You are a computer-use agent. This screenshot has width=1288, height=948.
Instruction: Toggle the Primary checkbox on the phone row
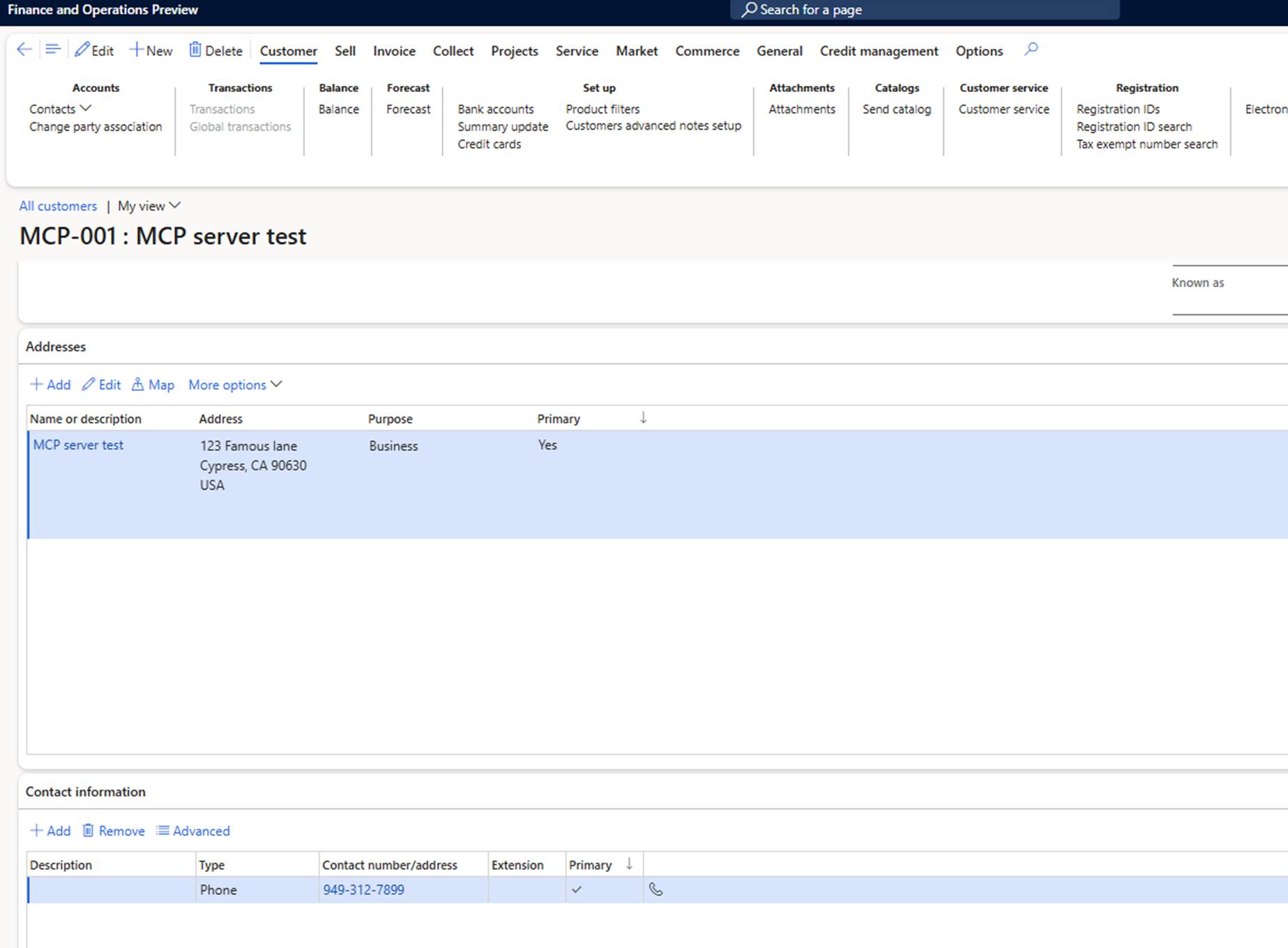coord(577,889)
